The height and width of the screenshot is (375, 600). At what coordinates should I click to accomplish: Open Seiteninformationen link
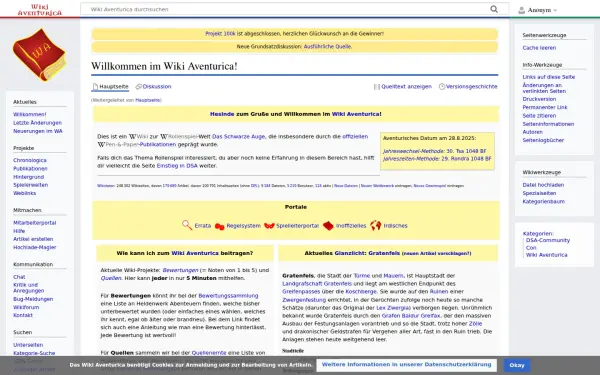pos(548,124)
